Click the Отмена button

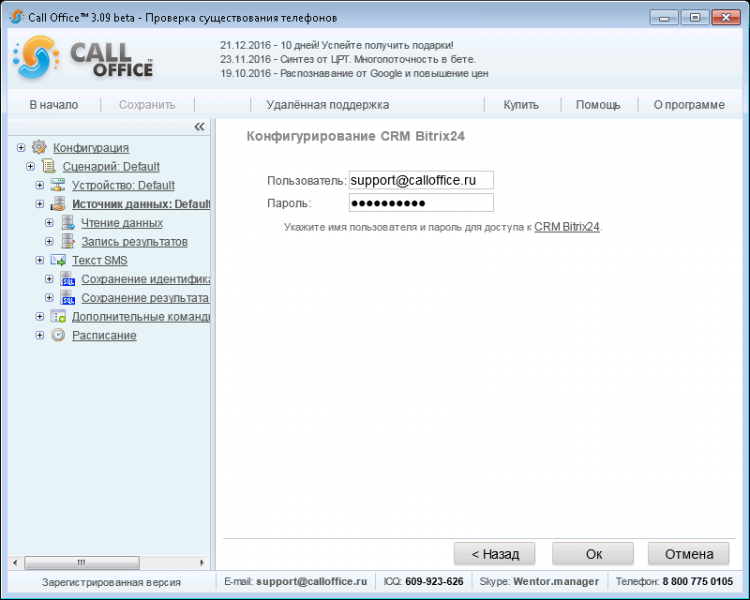689,554
